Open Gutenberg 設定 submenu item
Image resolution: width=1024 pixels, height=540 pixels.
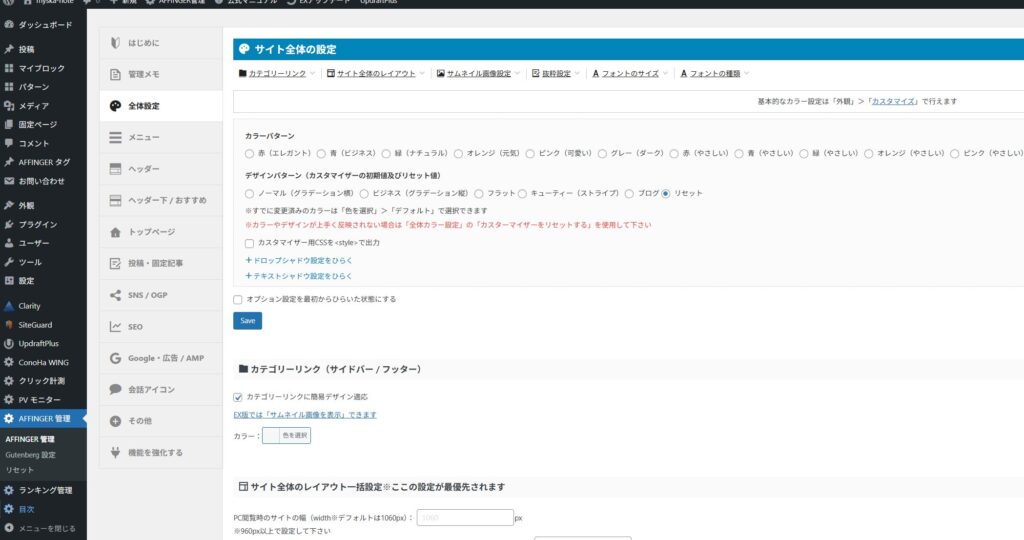31,454
